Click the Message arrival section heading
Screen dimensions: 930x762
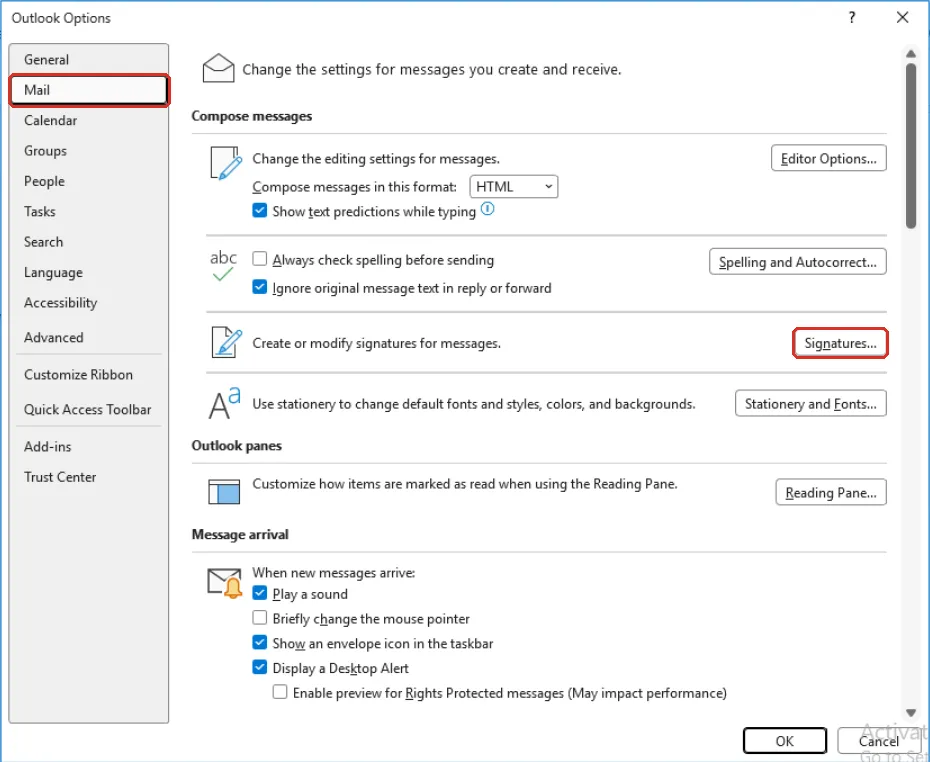point(240,534)
